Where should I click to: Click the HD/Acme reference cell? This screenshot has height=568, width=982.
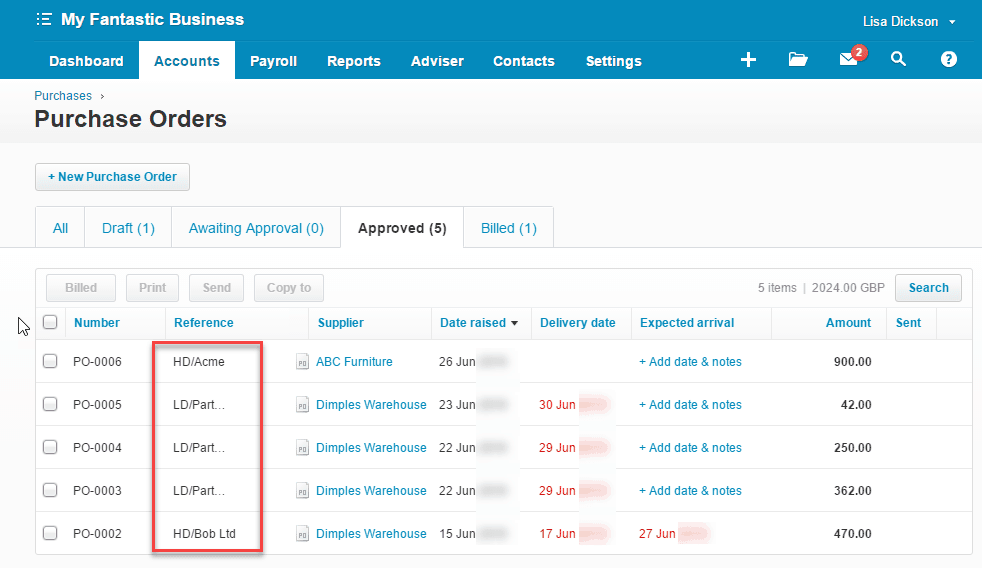(199, 362)
